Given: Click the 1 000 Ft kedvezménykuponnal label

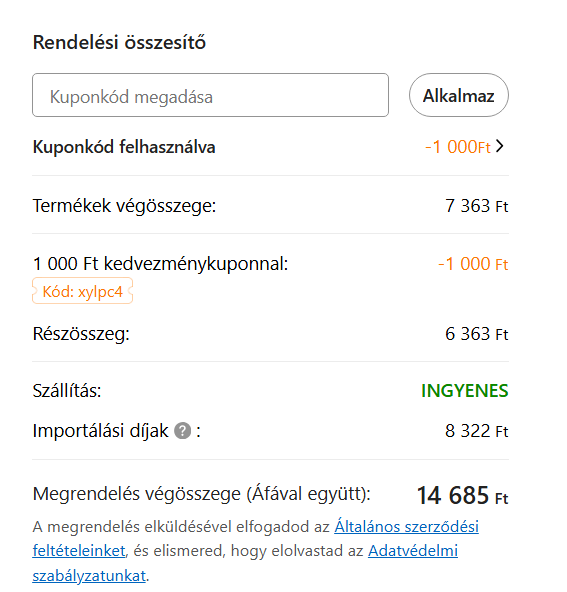Looking at the screenshot, I should (160, 264).
